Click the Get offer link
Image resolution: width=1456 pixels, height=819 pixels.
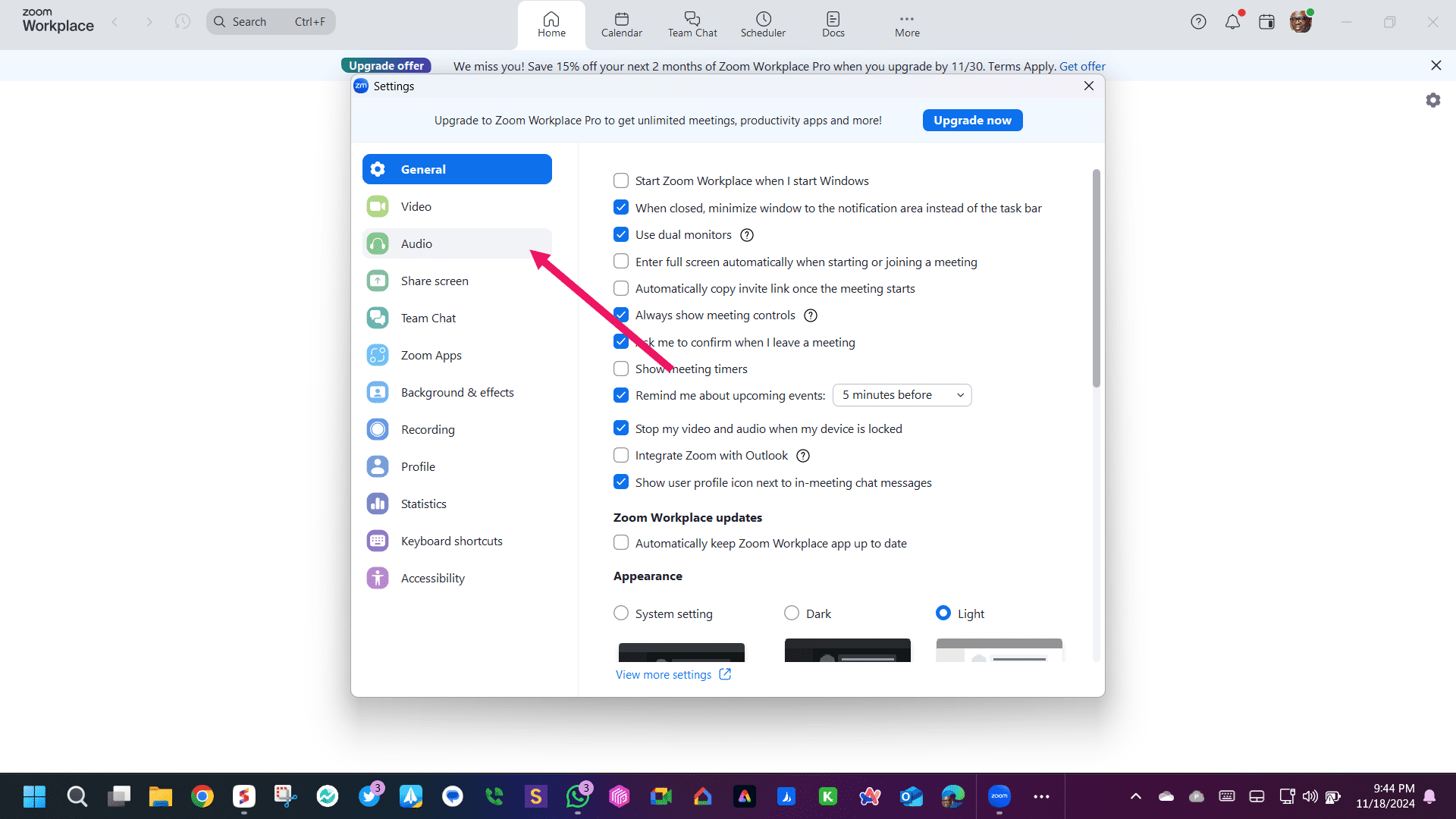pyautogui.click(x=1082, y=67)
